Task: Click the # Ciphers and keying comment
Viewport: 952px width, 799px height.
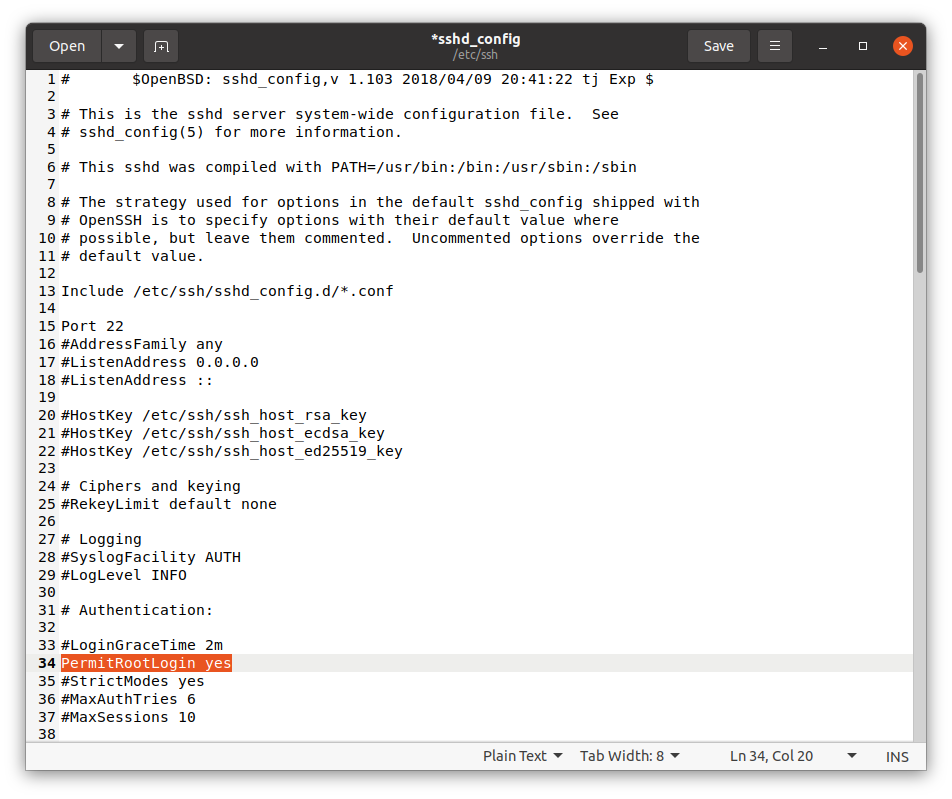Action: pos(151,486)
